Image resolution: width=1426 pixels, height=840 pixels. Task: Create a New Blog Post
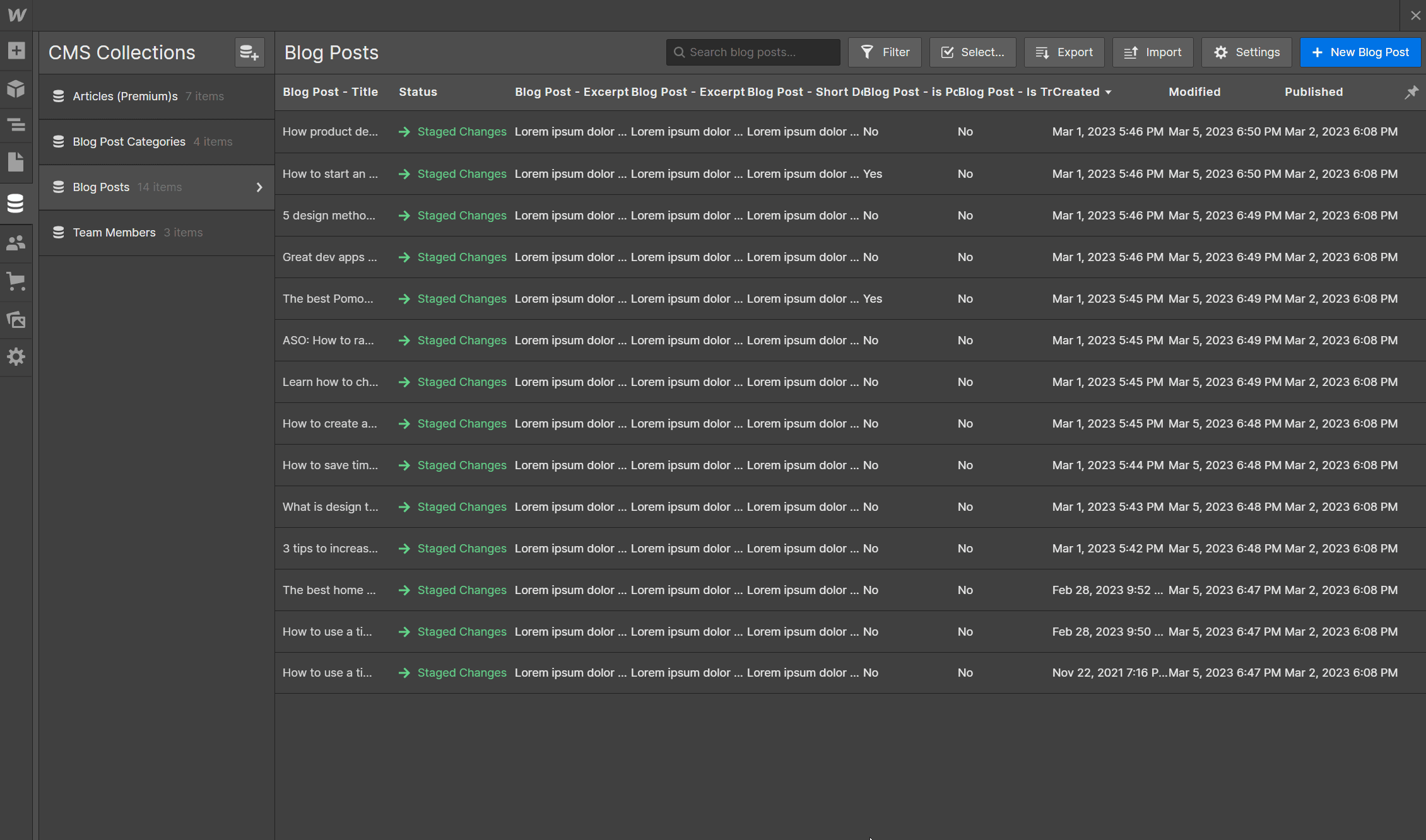click(x=1360, y=52)
